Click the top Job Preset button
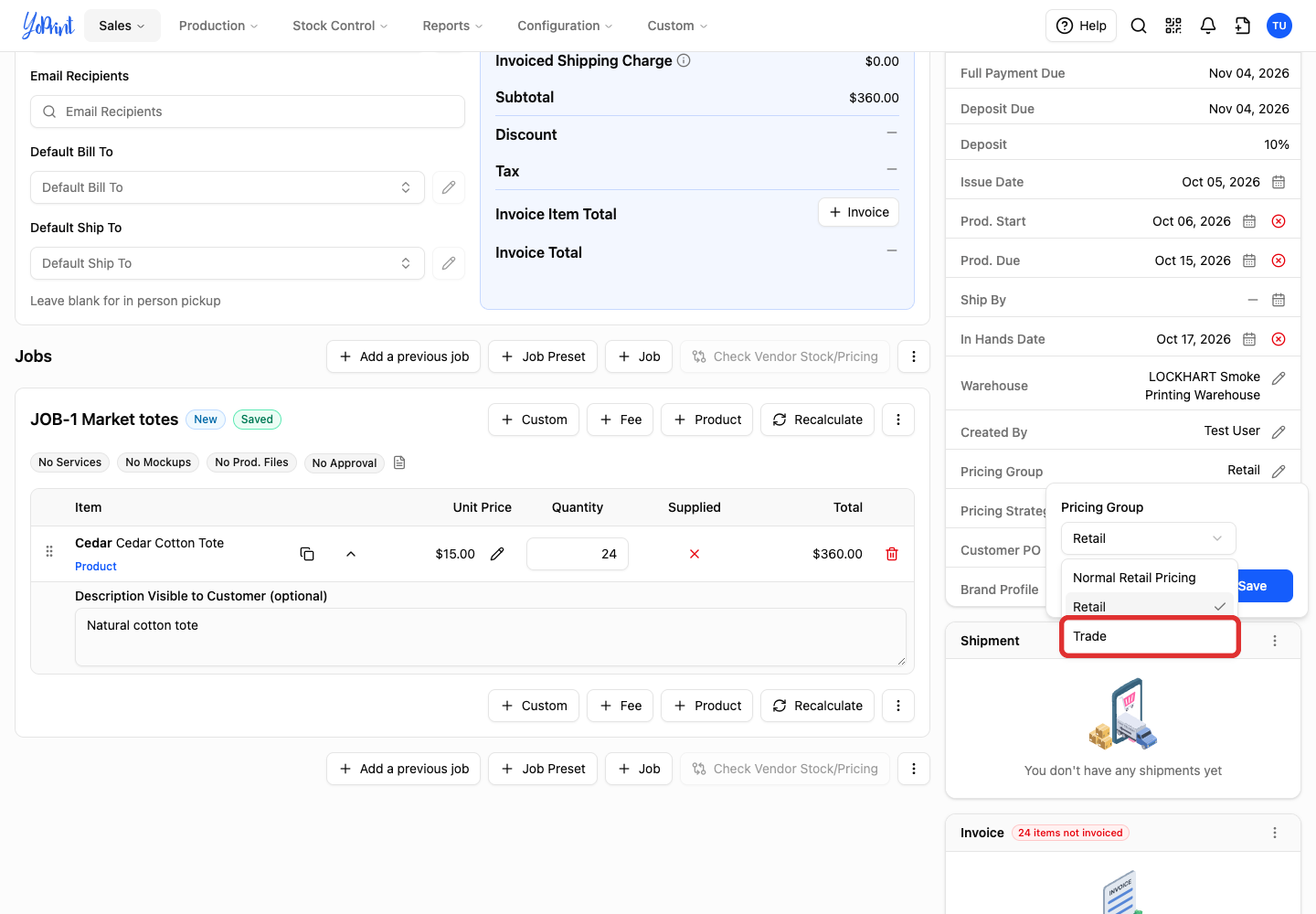Image resolution: width=1316 pixels, height=914 pixels. (543, 356)
